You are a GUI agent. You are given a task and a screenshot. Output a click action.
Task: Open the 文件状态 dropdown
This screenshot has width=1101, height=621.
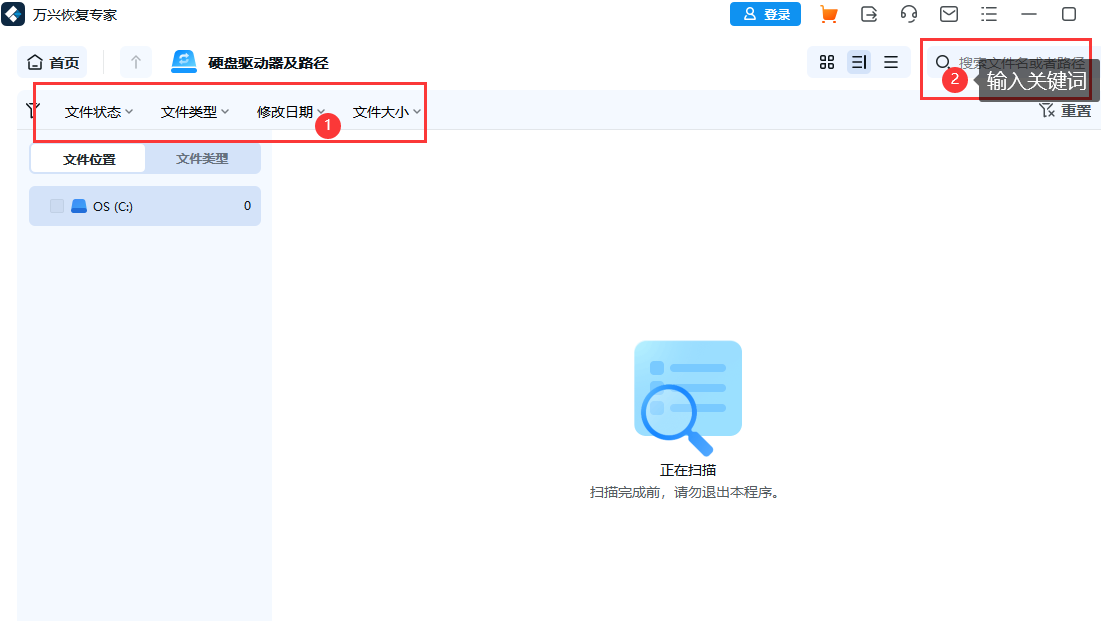pyautogui.click(x=97, y=112)
